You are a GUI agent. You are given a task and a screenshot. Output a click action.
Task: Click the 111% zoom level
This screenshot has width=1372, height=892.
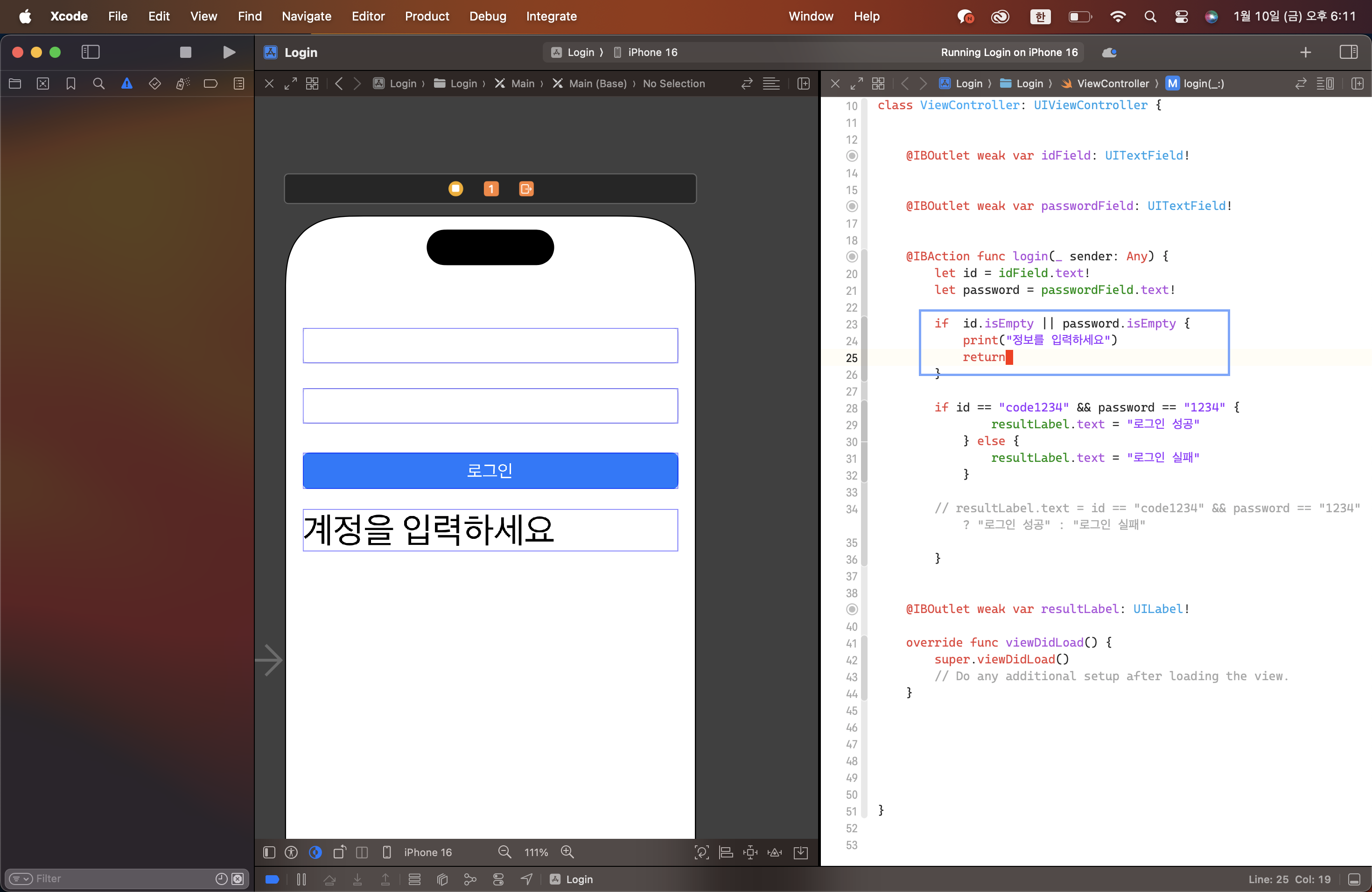tap(536, 852)
